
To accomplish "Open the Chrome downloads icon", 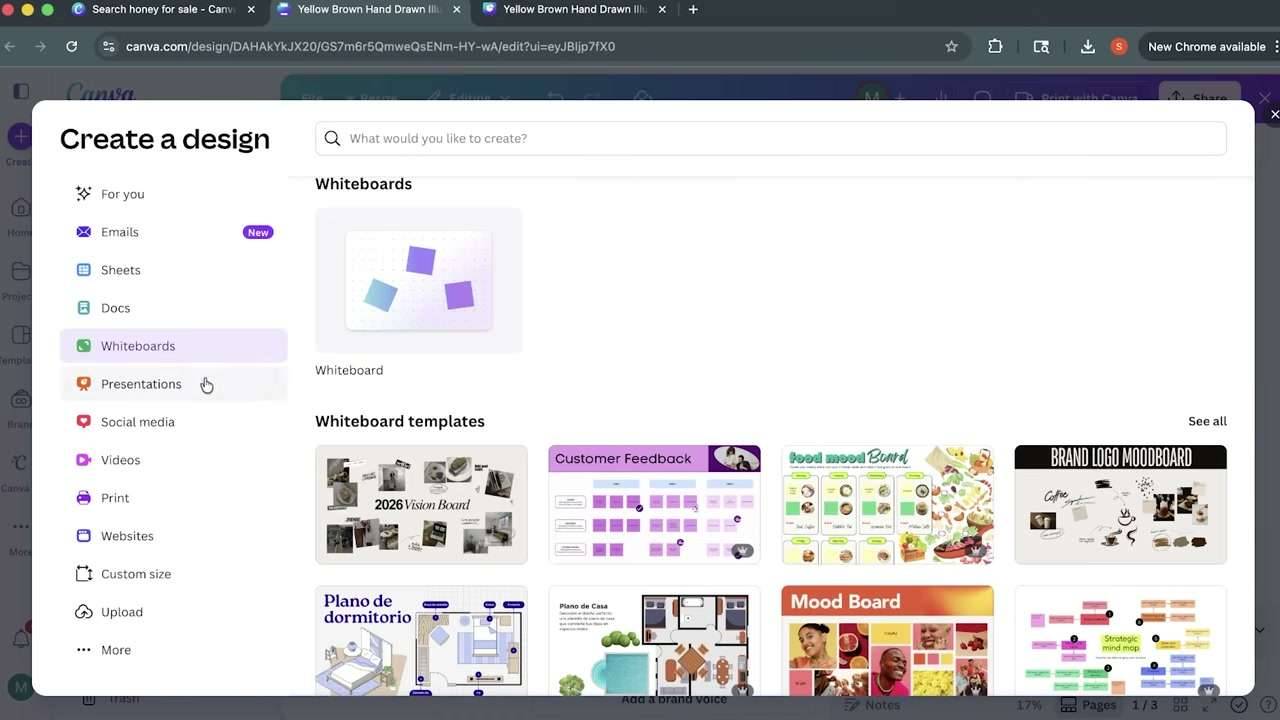I will click(x=1087, y=46).
